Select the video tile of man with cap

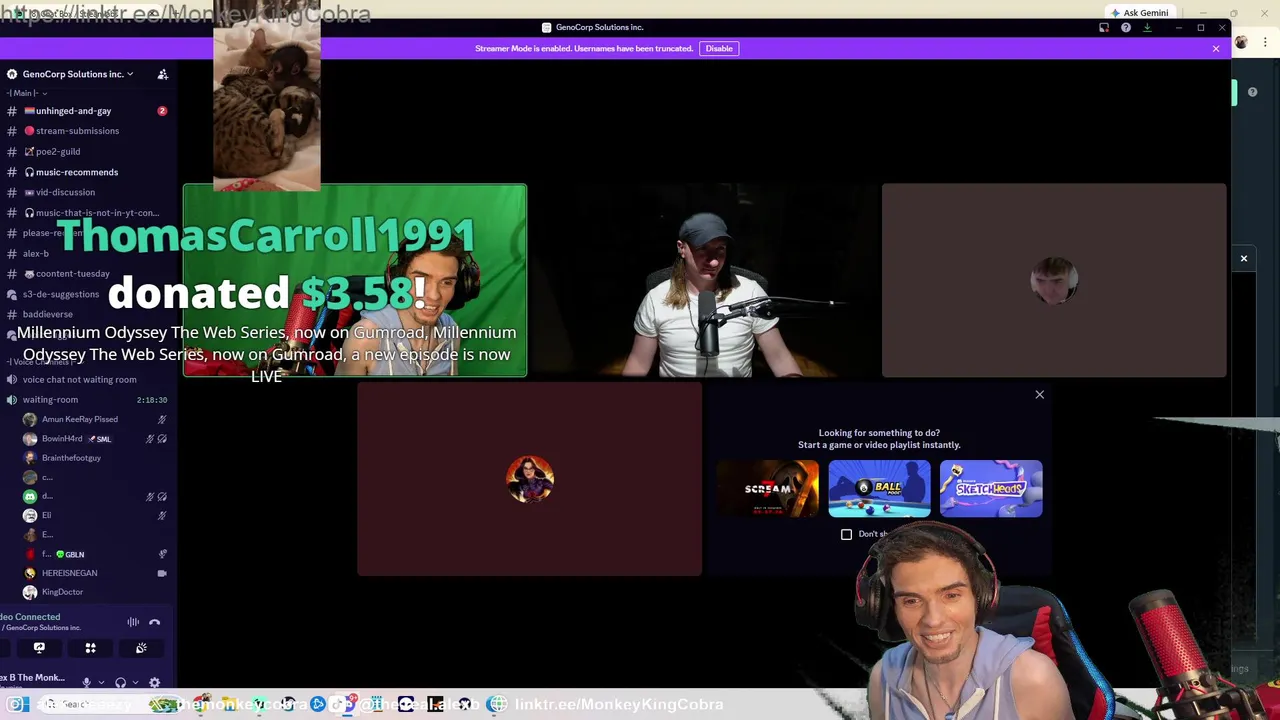pos(704,280)
